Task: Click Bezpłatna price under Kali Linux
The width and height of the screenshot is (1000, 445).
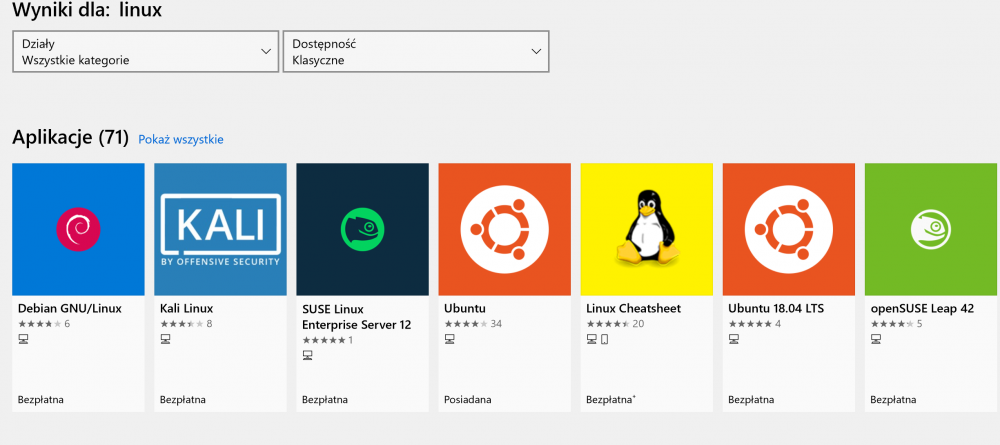Action: coord(183,400)
